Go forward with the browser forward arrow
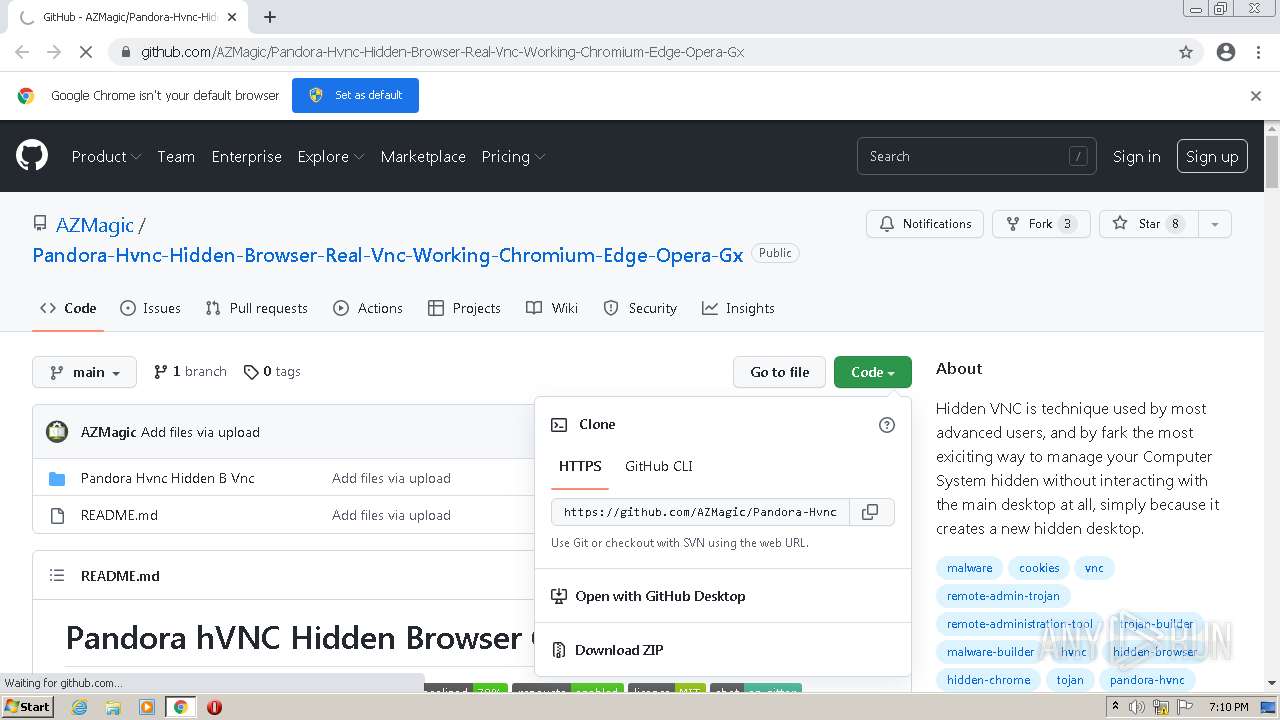Screen dimensions: 1280x720 54,52
